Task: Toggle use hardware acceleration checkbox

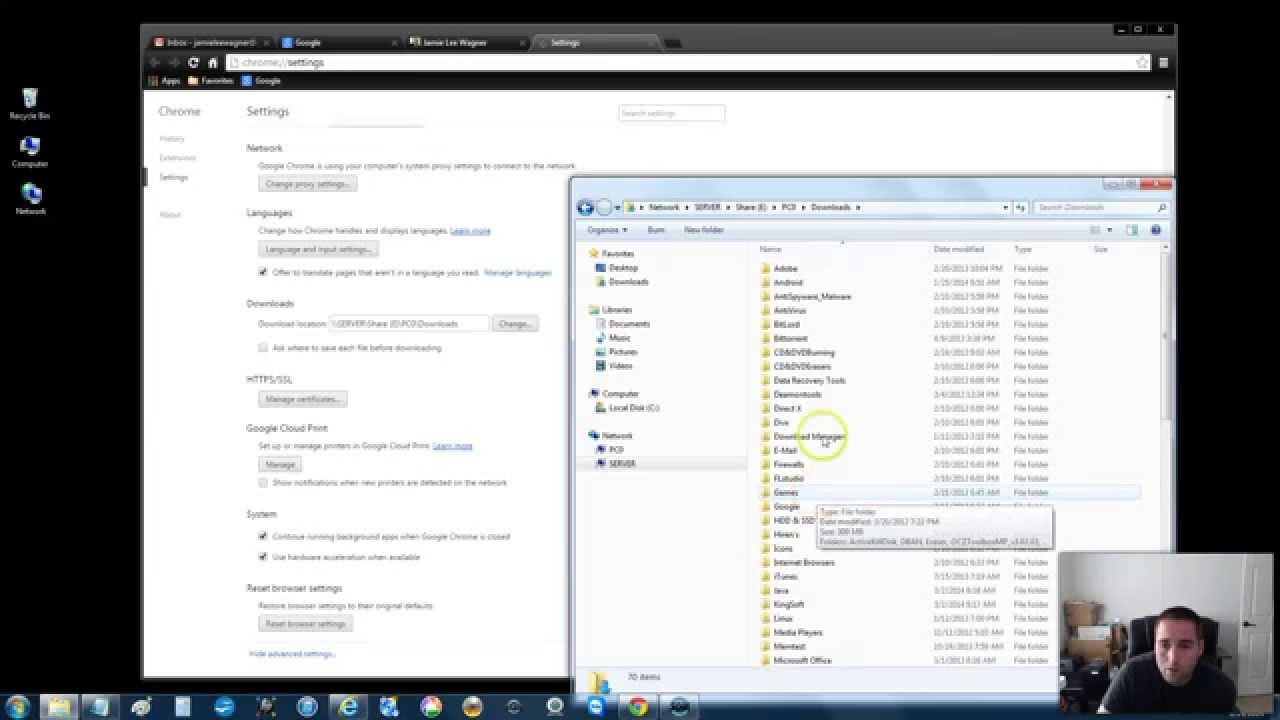Action: coord(263,557)
